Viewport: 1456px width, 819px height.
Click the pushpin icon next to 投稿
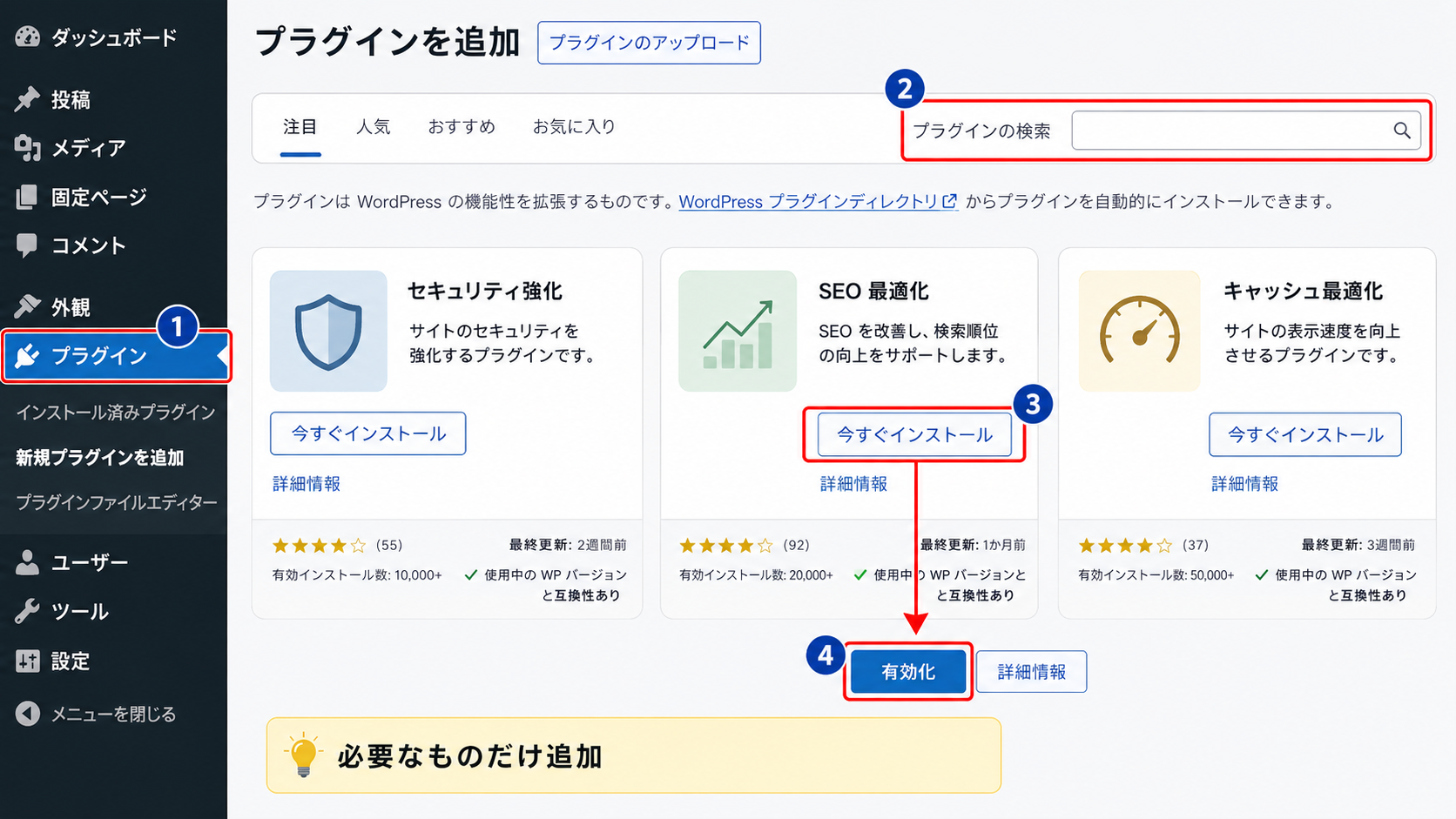click(x=27, y=99)
